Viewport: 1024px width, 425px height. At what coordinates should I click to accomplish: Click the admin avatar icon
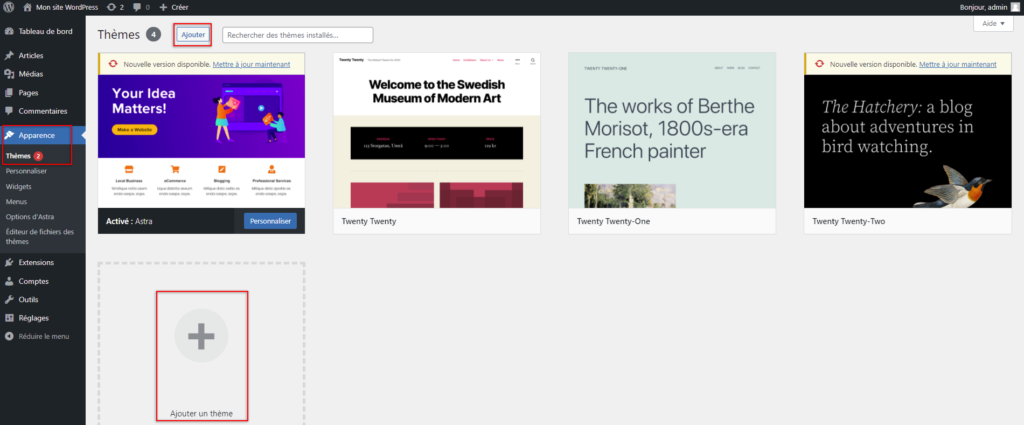coord(1014,7)
